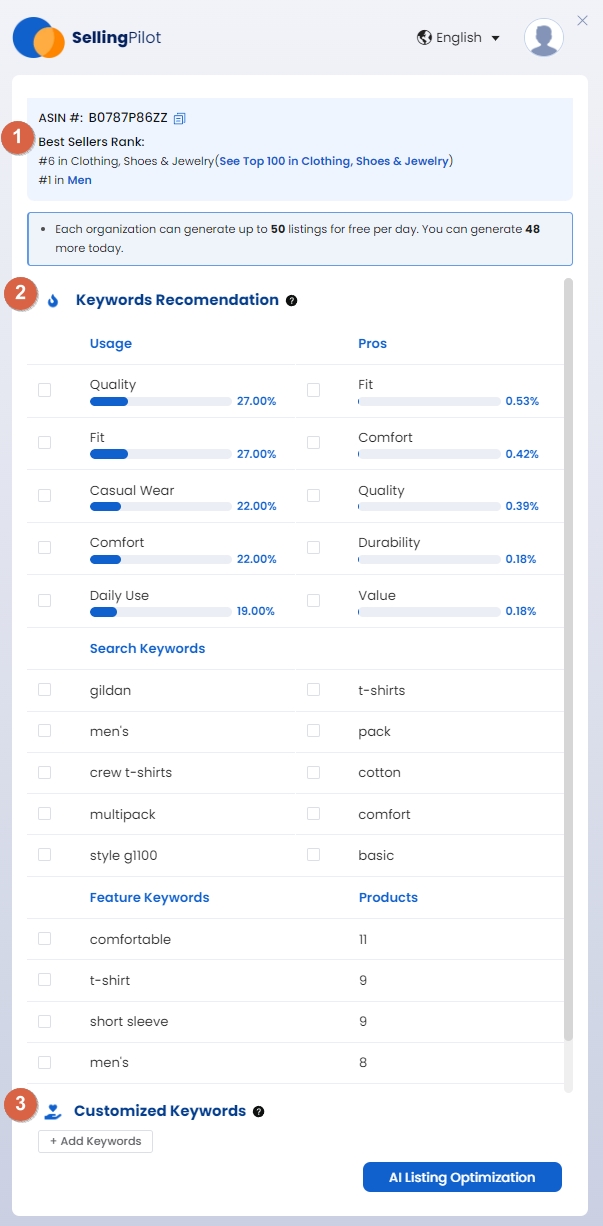Open the English language dropdown
603x1226 pixels.
pyautogui.click(x=459, y=38)
